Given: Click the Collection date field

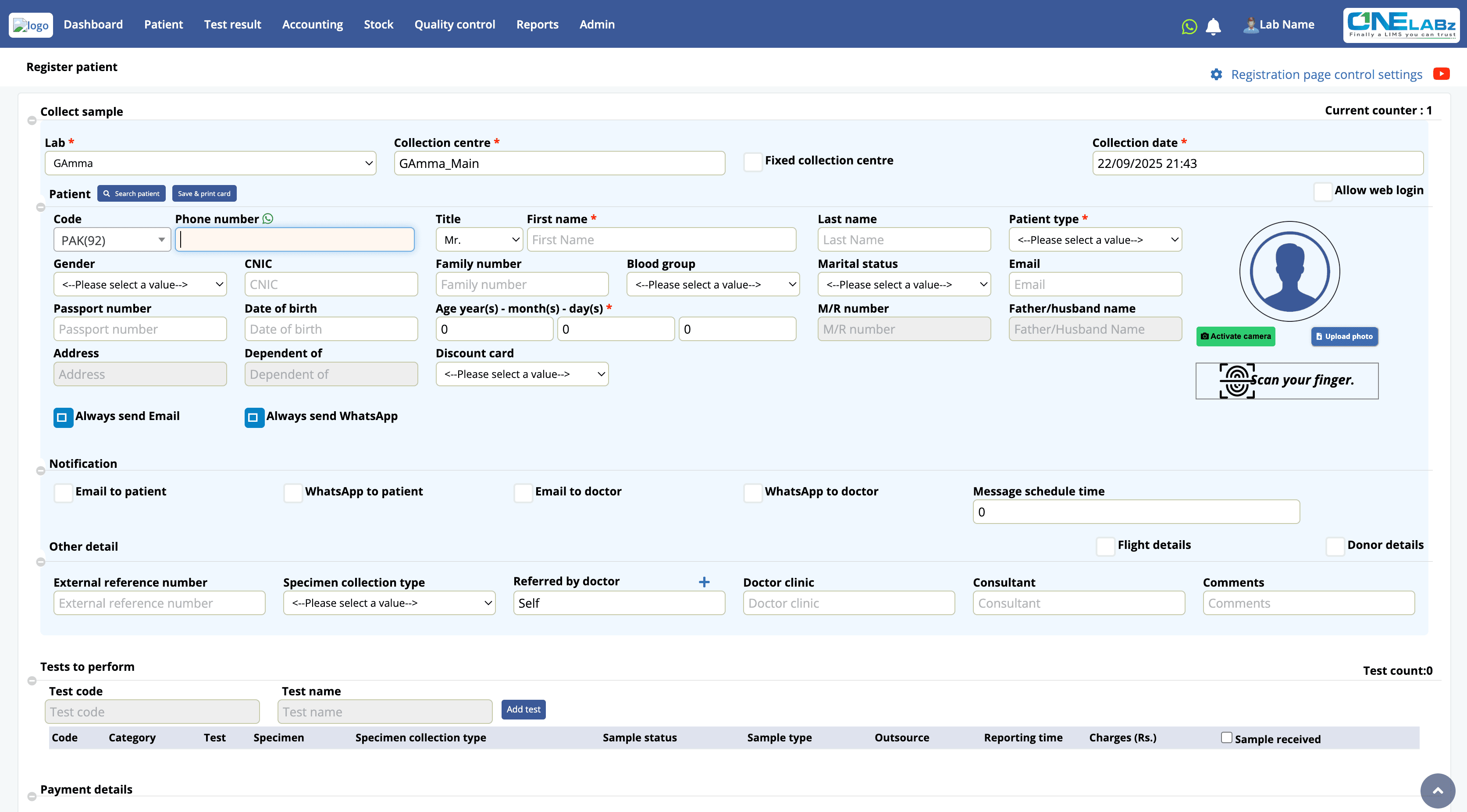Looking at the screenshot, I should pyautogui.click(x=1257, y=164).
